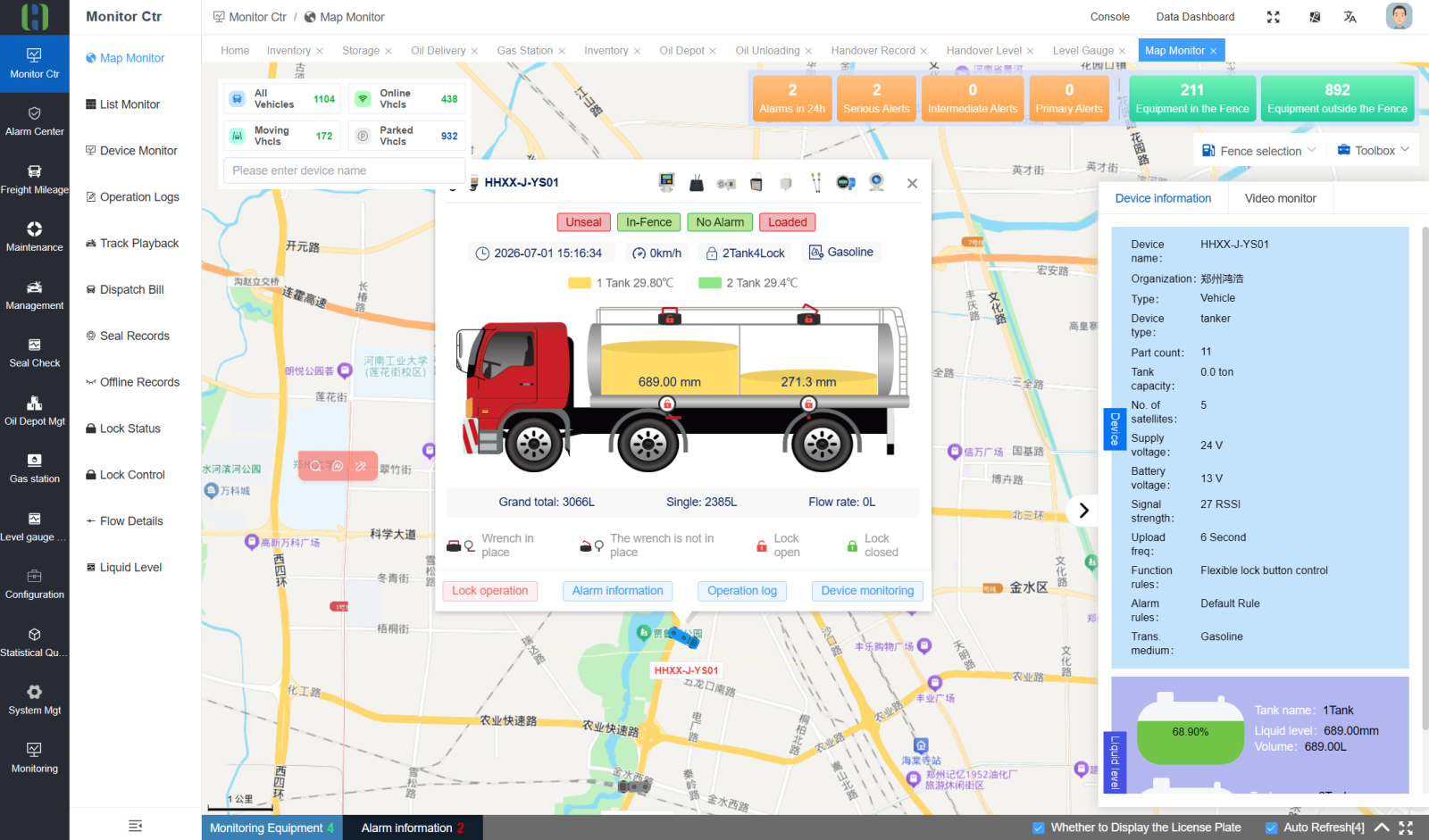The image size is (1429, 840).
Task: Click the Lock operation button
Action: click(x=489, y=591)
